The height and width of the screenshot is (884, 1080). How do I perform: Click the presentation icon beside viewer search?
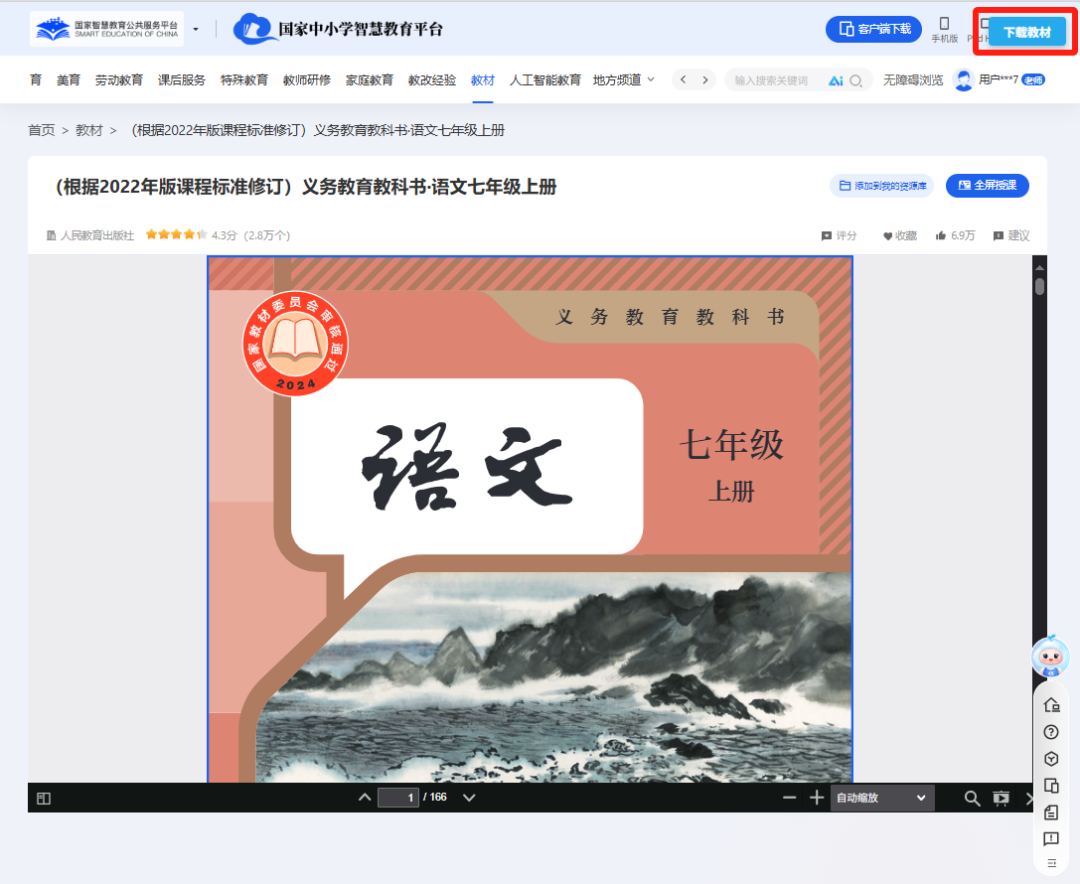coord(1001,798)
